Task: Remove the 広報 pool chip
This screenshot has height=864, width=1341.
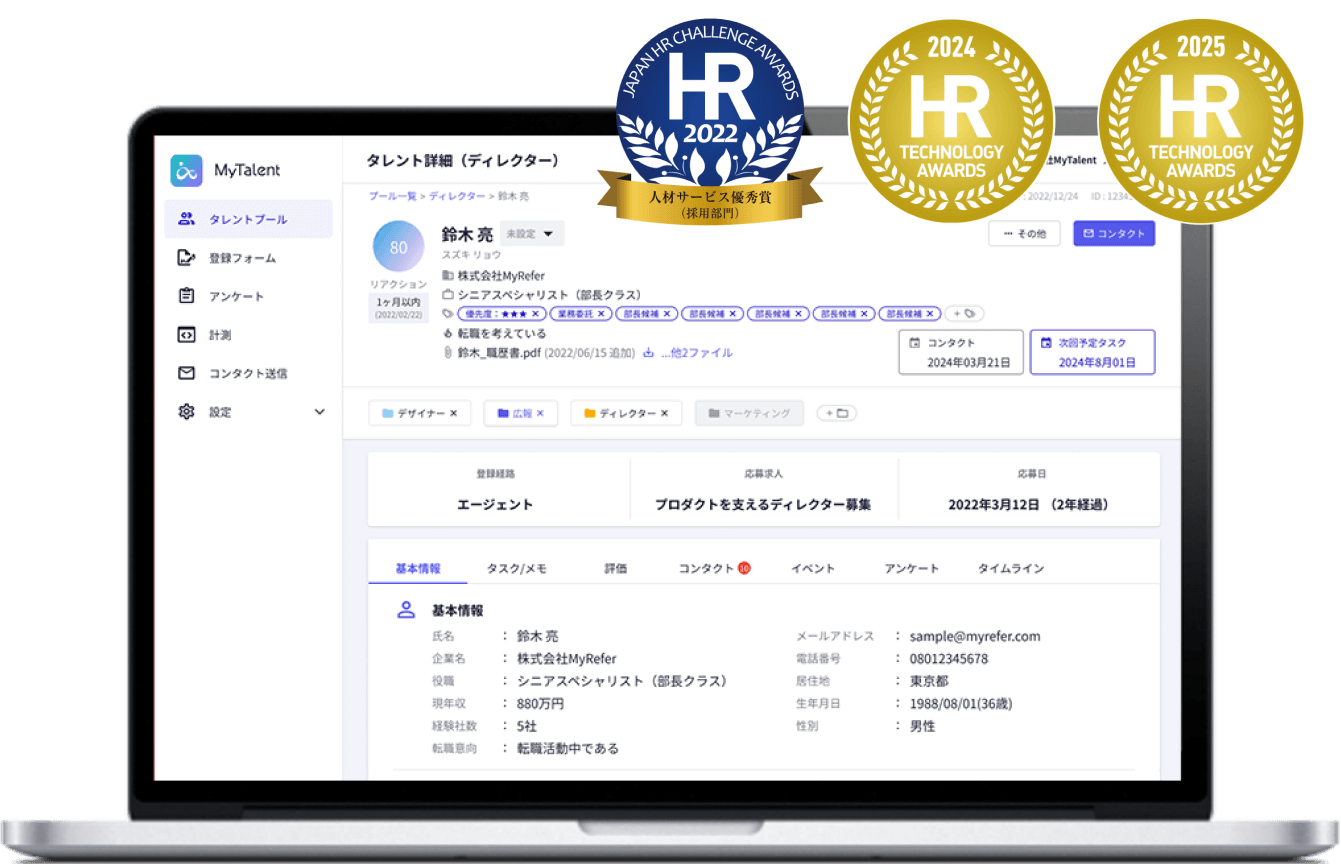Action: coord(541,413)
